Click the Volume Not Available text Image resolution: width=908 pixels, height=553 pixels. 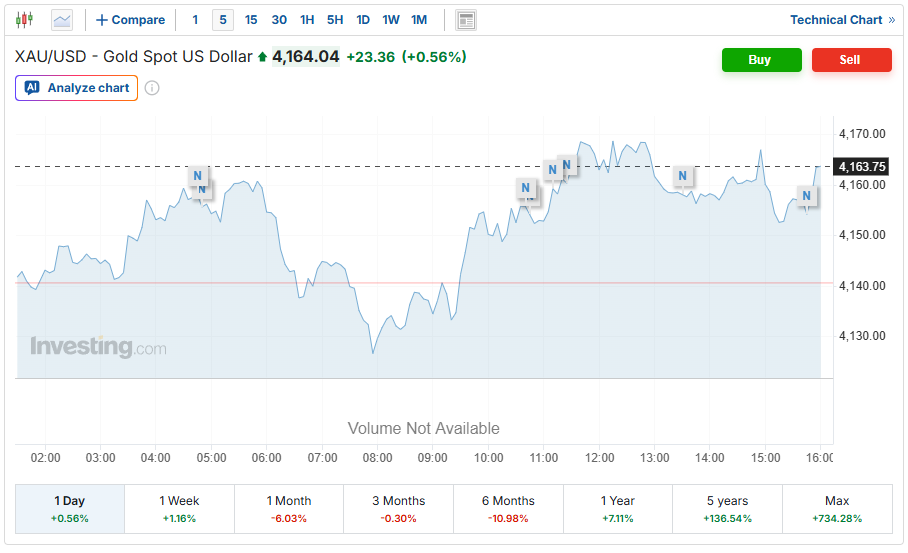[423, 429]
